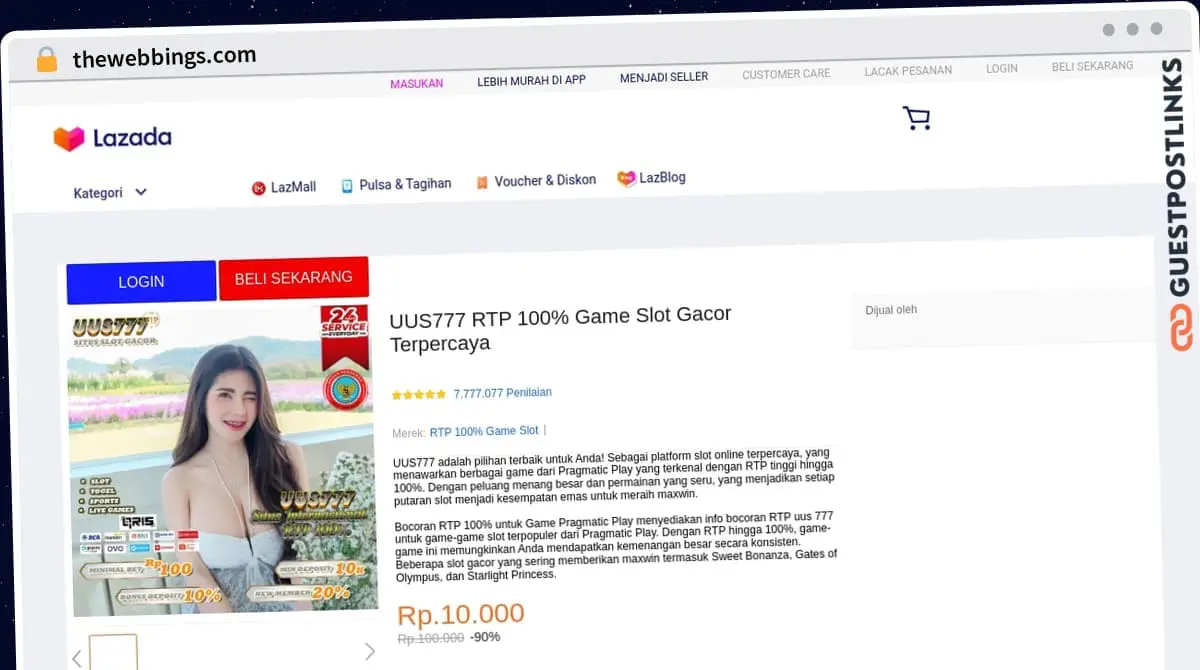Select the product thumbnail below main image
Image resolution: width=1200 pixels, height=670 pixels.
pyautogui.click(x=113, y=652)
